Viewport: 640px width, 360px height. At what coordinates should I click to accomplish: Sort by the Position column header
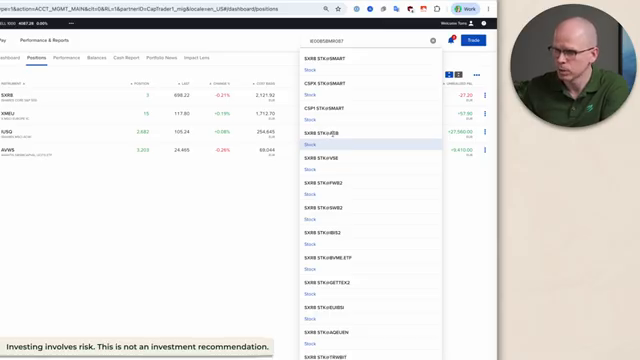(140, 84)
